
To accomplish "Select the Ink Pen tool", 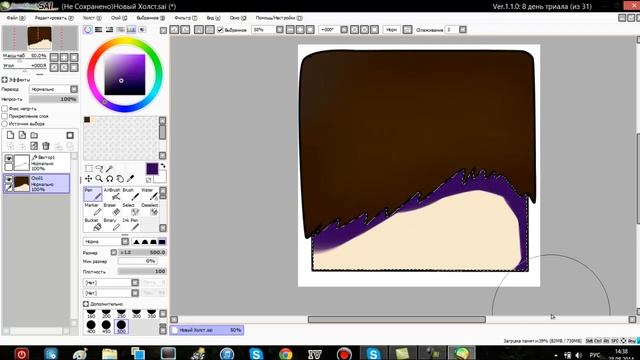I will 131,224.
